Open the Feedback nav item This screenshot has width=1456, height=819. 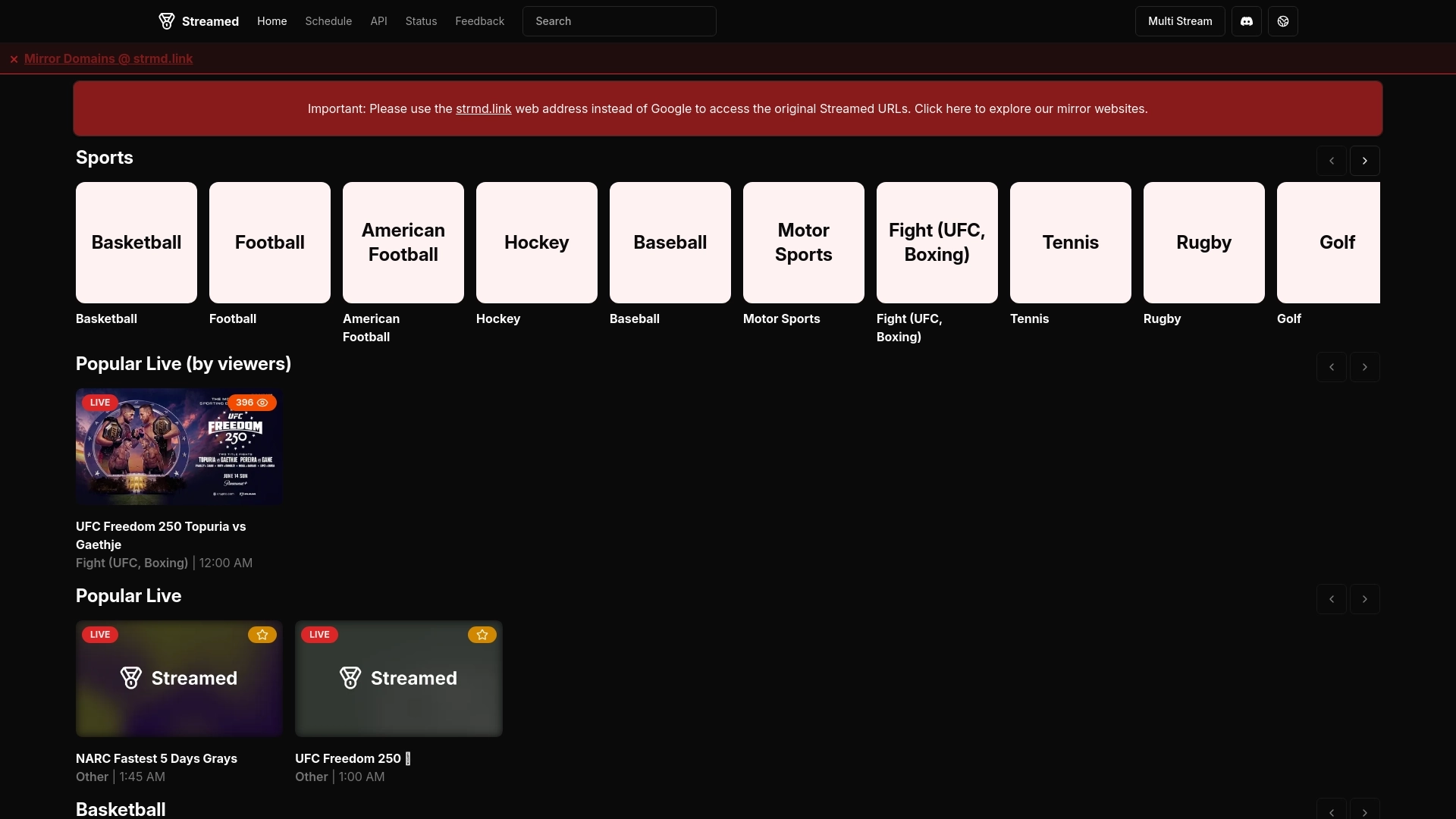(479, 21)
